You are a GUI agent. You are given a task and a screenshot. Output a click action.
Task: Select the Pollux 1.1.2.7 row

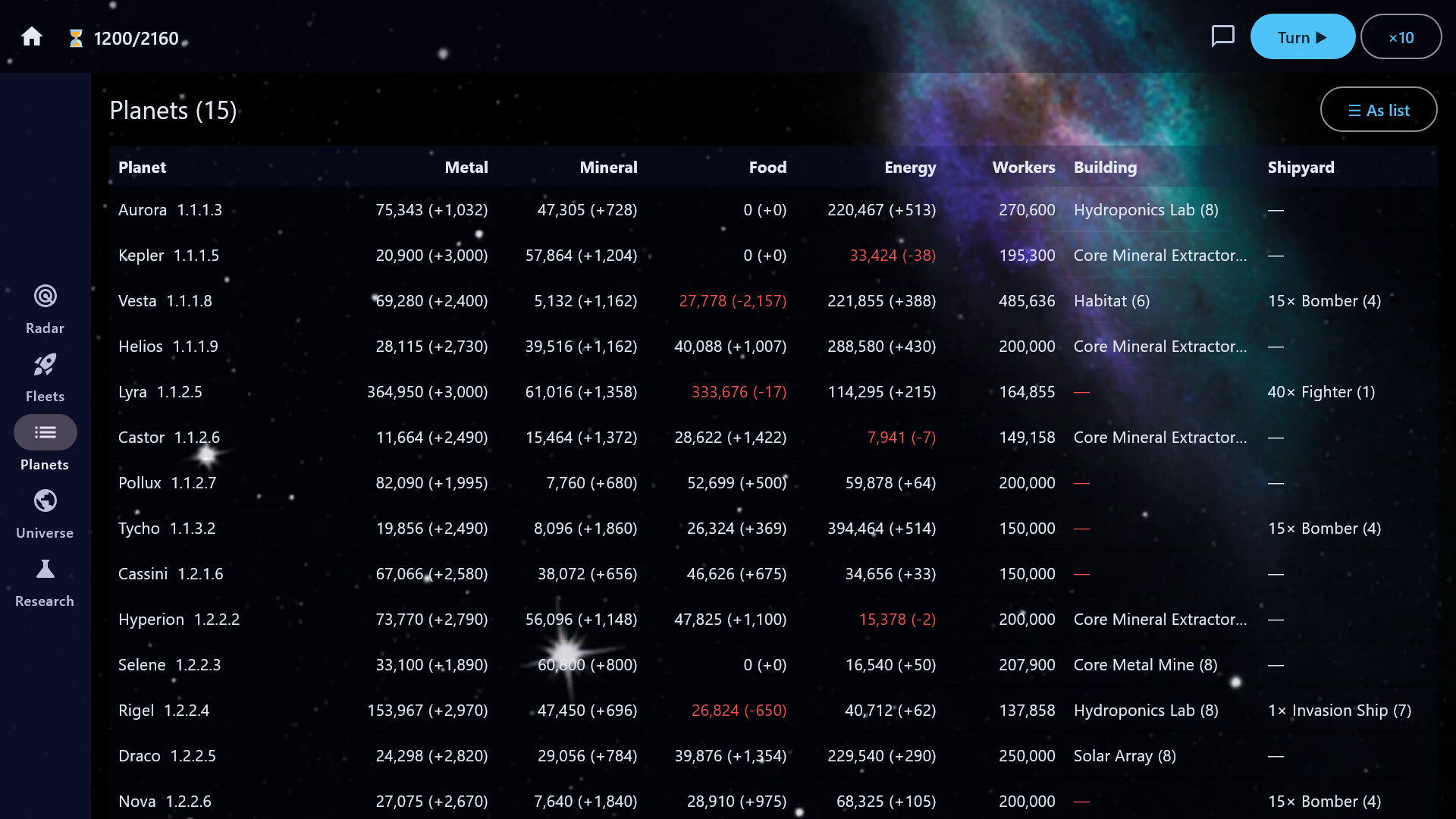773,482
